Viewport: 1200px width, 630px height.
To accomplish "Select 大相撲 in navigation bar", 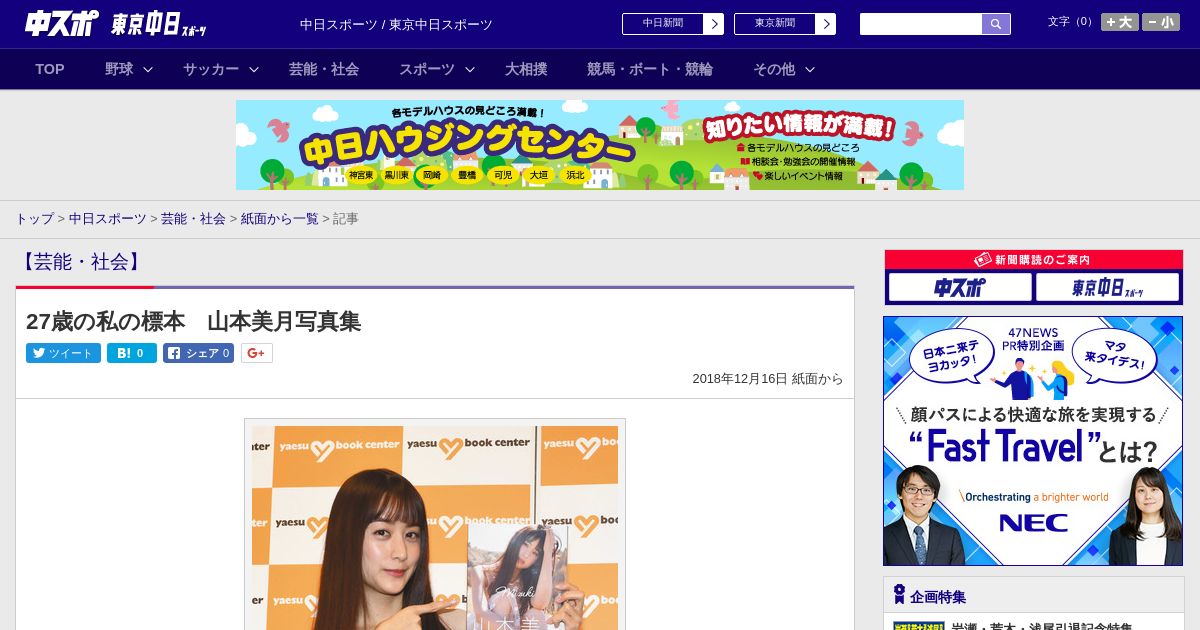I will 526,69.
